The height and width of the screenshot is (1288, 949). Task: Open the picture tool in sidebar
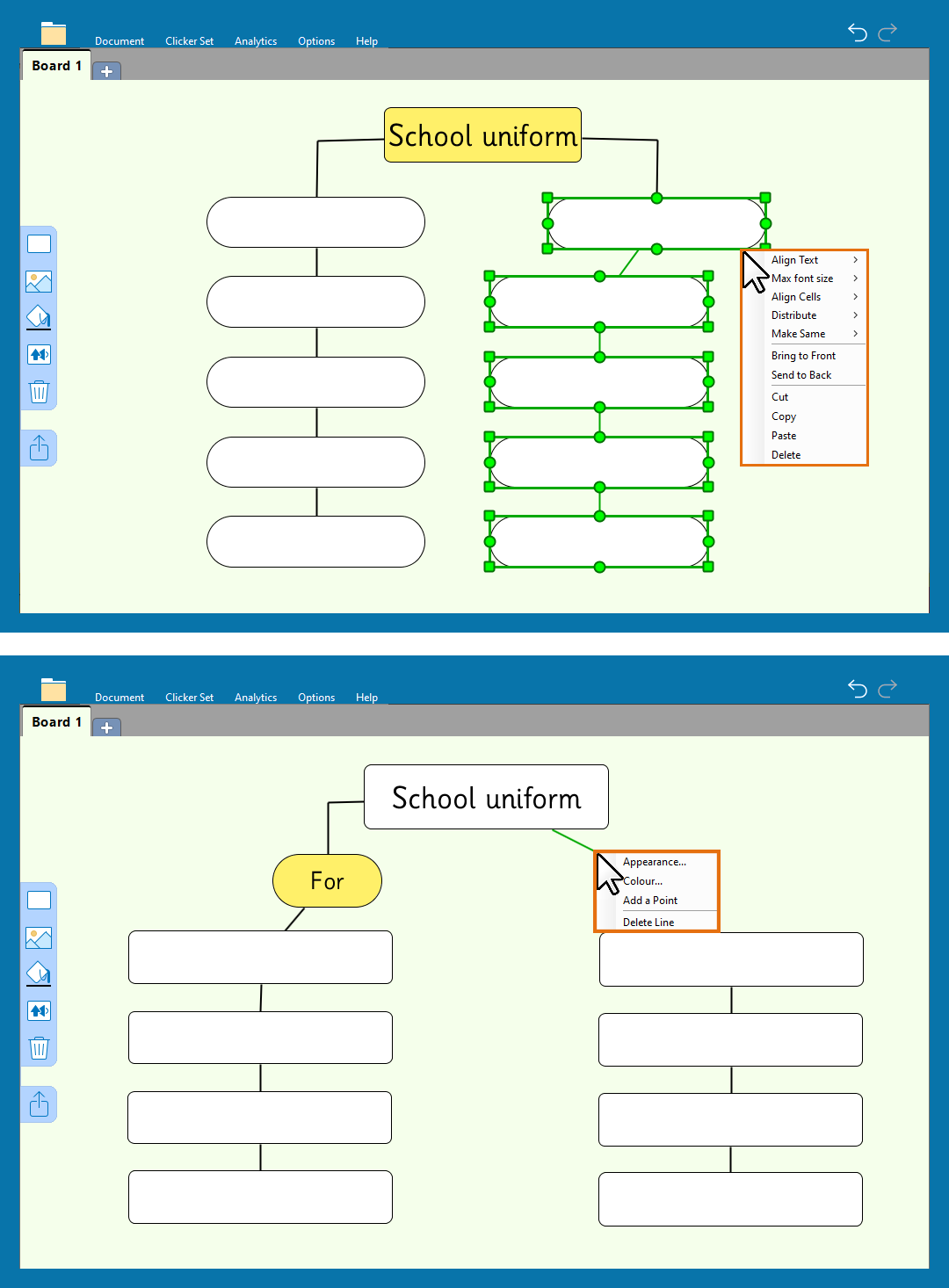[39, 281]
